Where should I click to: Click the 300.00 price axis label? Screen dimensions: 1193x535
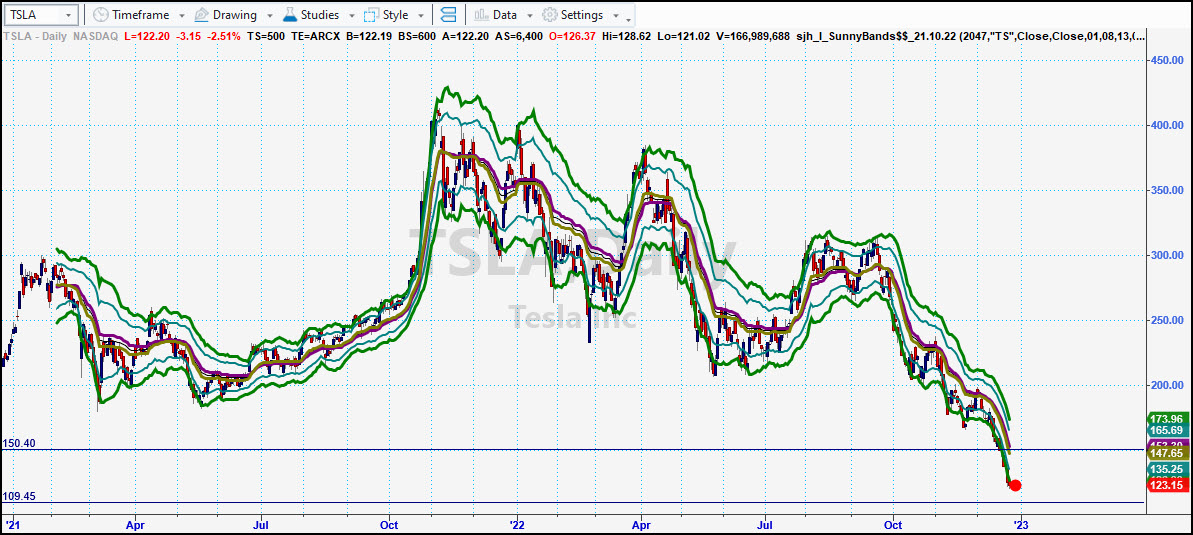[x=1169, y=255]
